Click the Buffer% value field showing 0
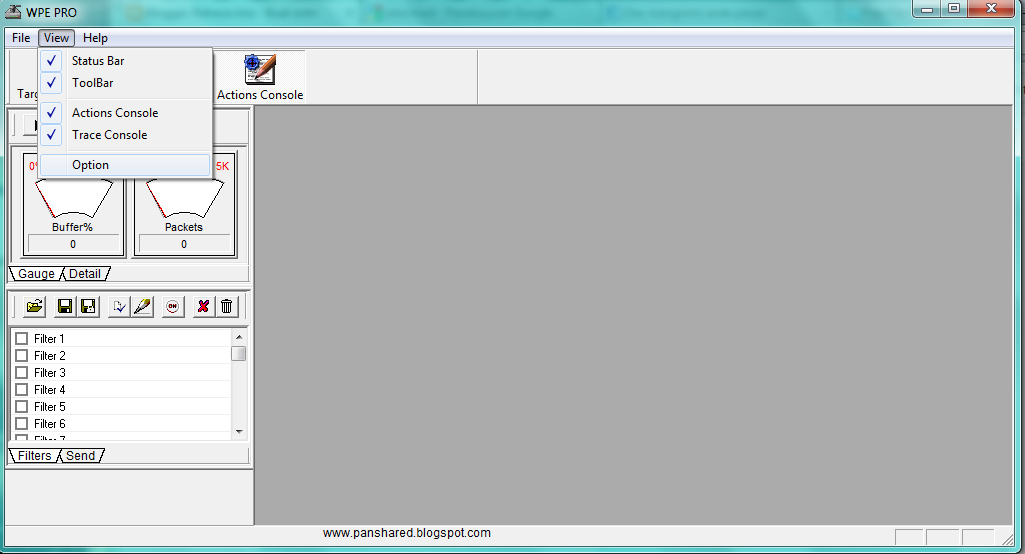Image resolution: width=1025 pixels, height=554 pixels. click(73, 244)
